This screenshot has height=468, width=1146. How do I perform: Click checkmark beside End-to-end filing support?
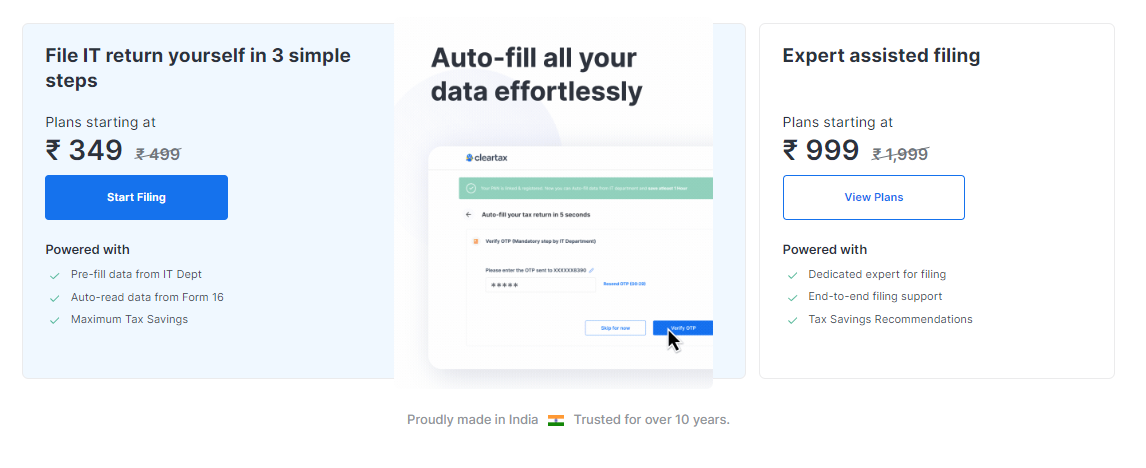coord(792,298)
